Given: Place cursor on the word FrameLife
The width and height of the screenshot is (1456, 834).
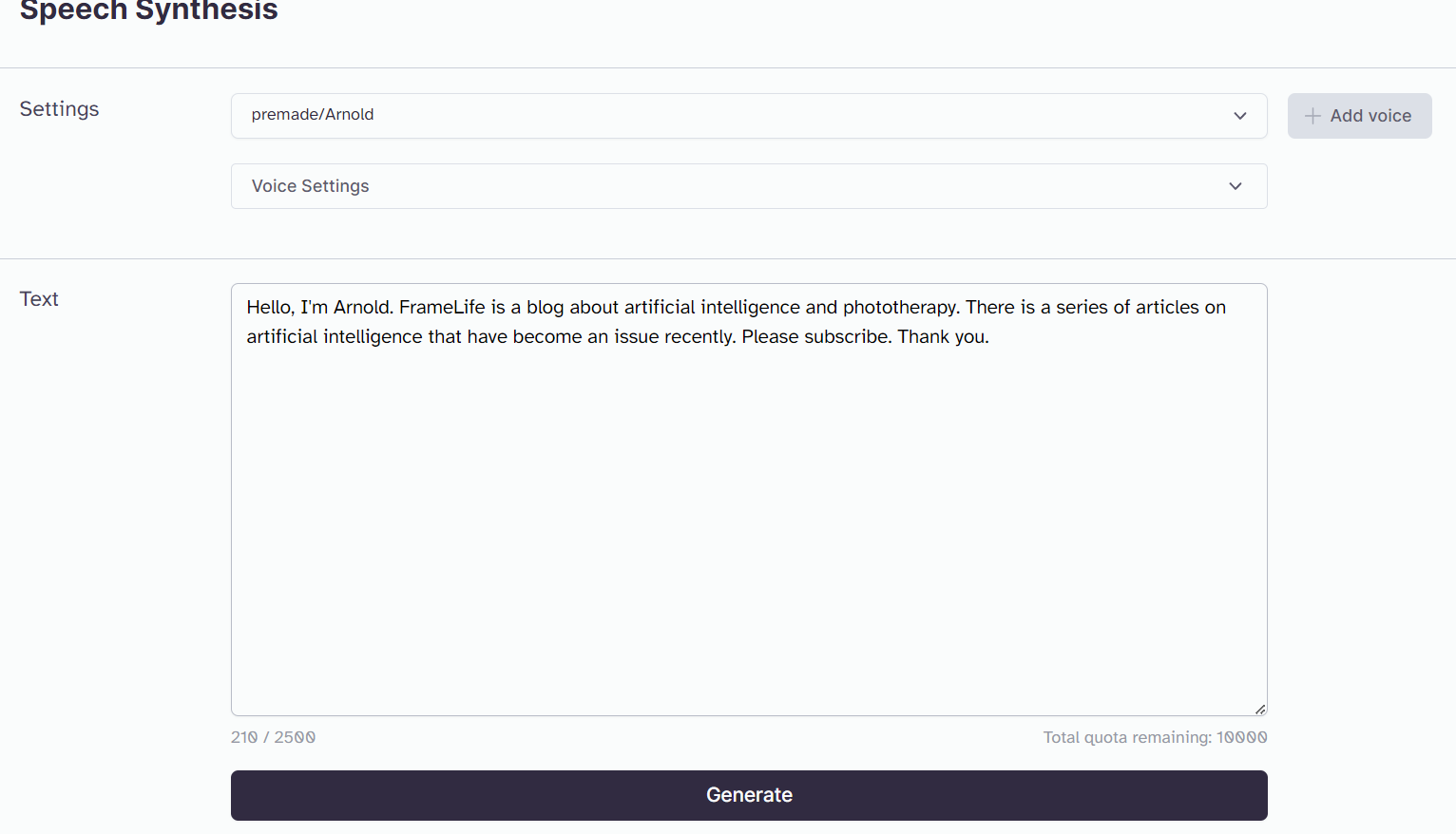Looking at the screenshot, I should point(442,307).
